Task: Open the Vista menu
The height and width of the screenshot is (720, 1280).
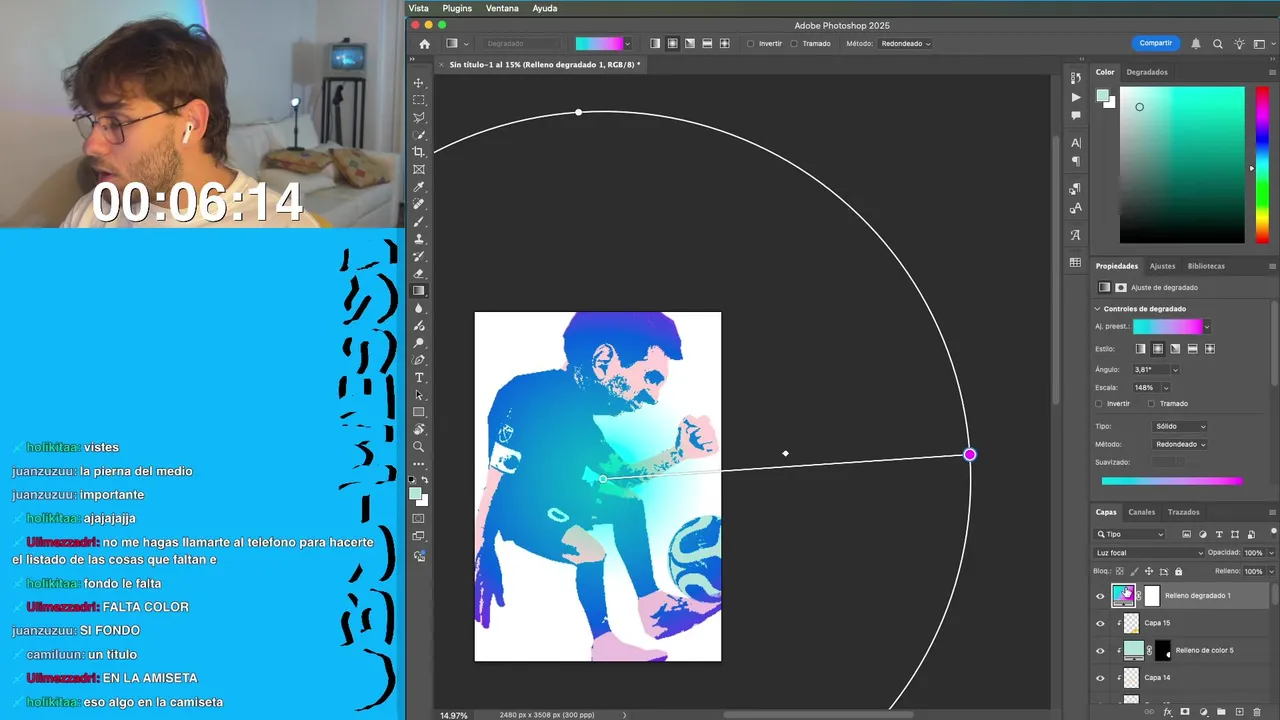Action: (x=419, y=8)
